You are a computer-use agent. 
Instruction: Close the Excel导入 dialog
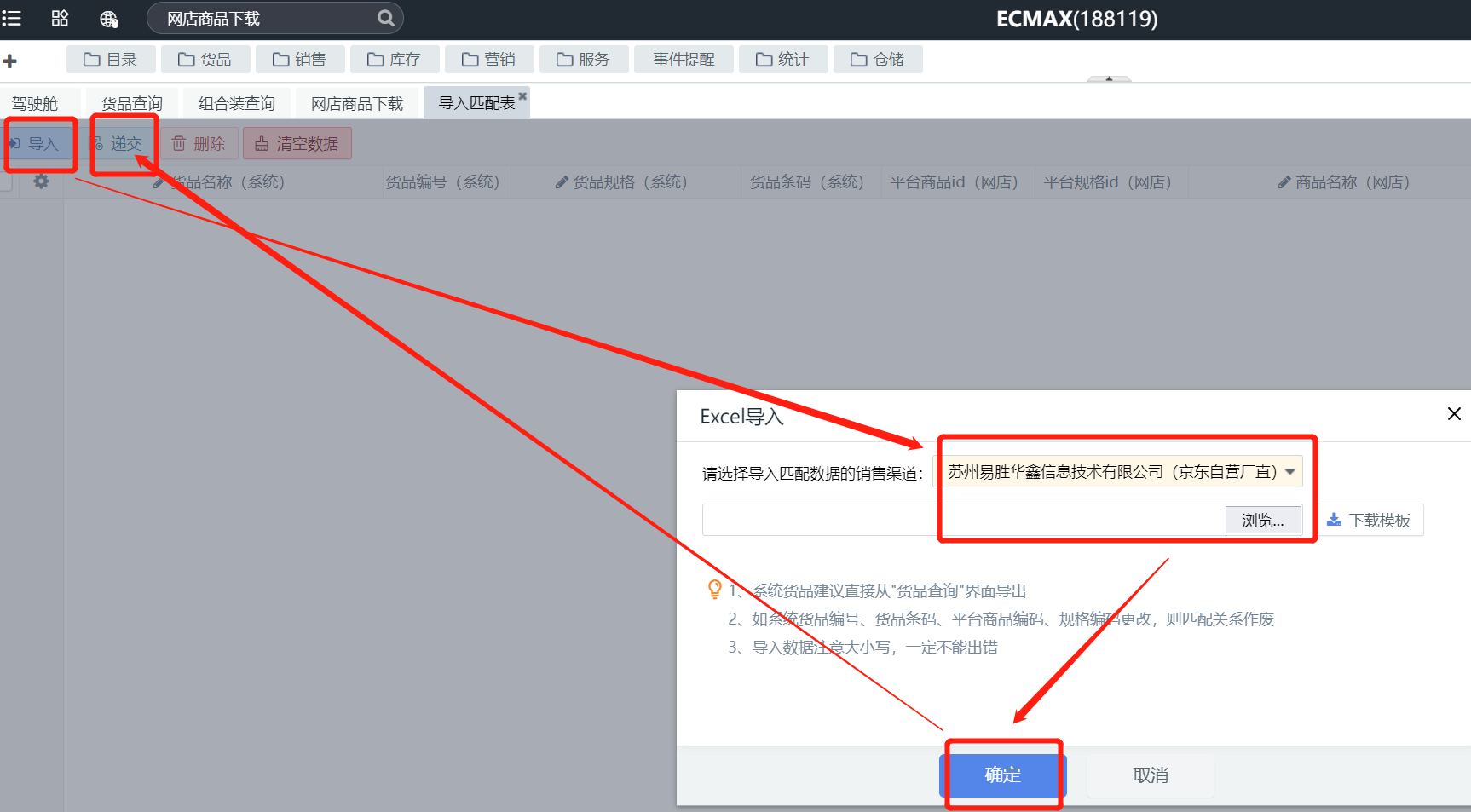1454,413
